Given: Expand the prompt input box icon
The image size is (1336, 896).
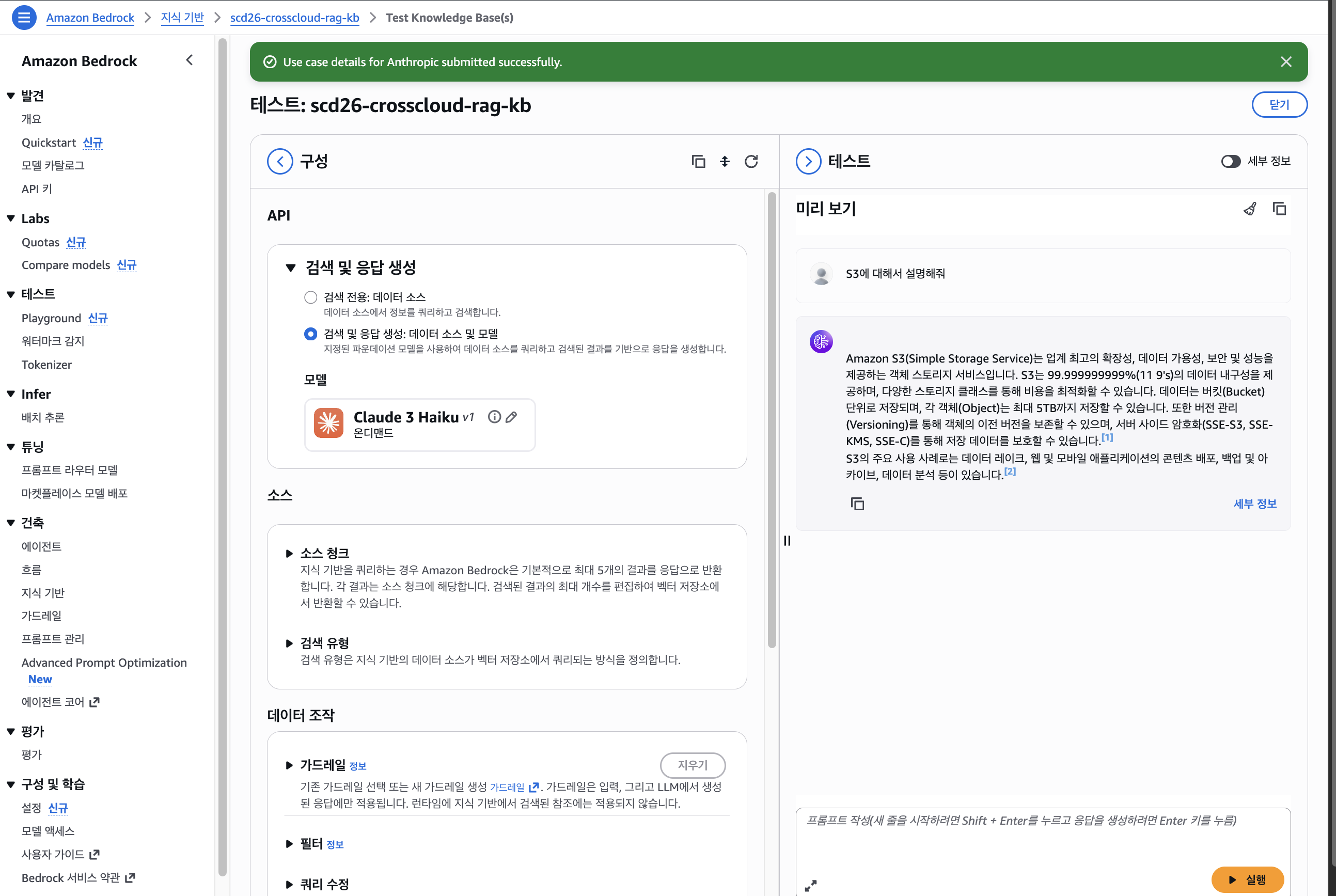Looking at the screenshot, I should [x=811, y=885].
